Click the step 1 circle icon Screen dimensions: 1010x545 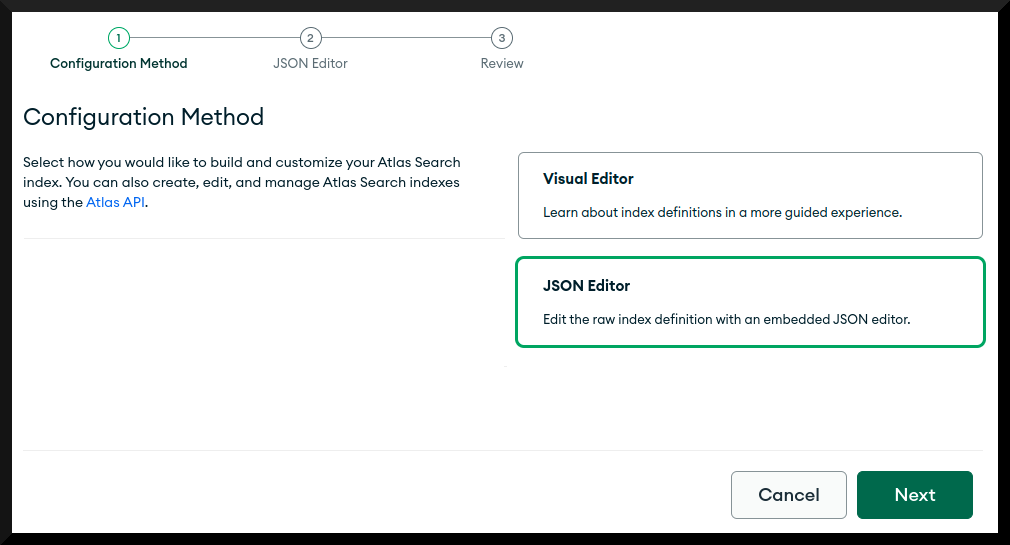(119, 38)
